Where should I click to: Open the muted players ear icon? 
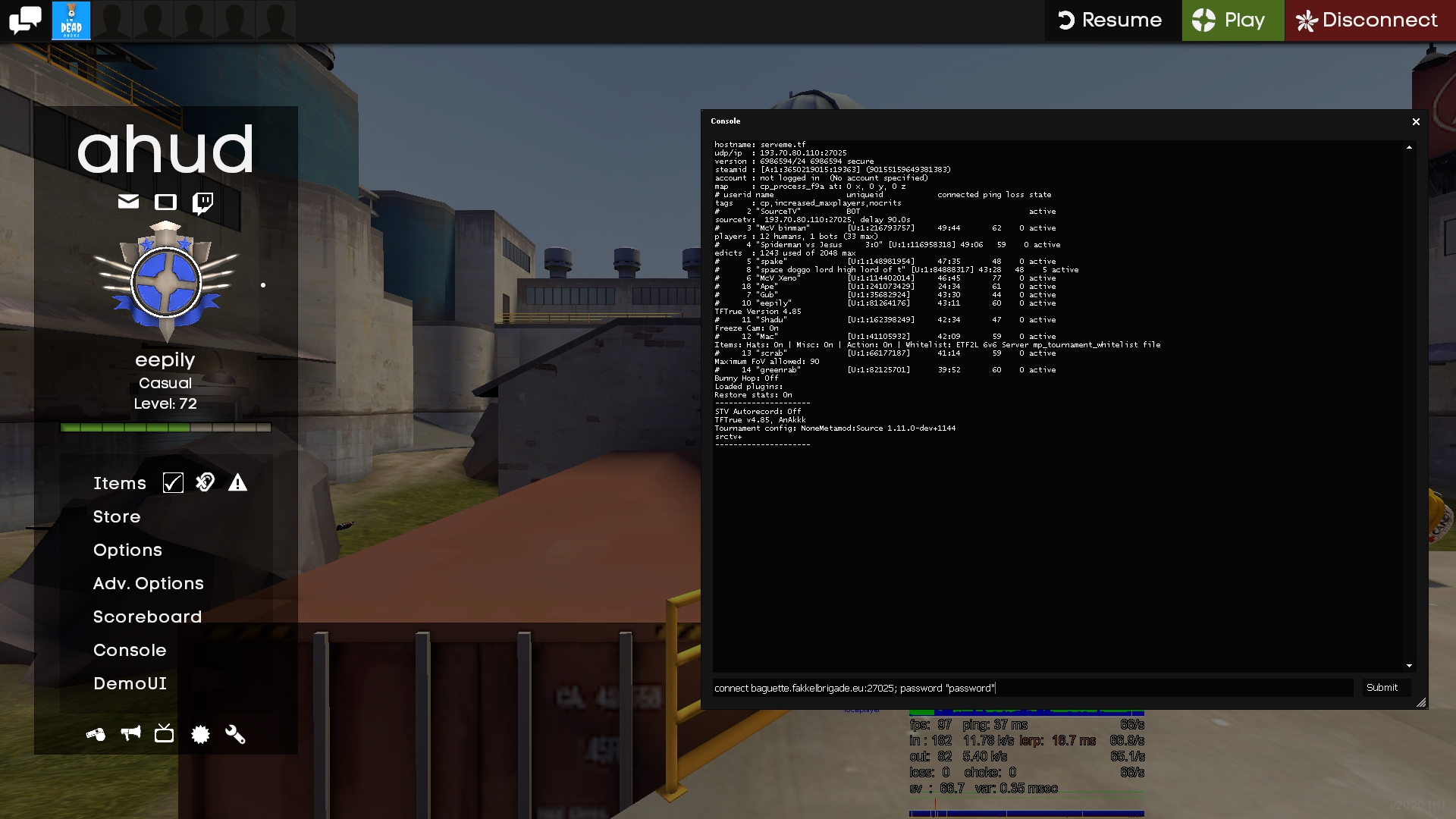tap(205, 482)
